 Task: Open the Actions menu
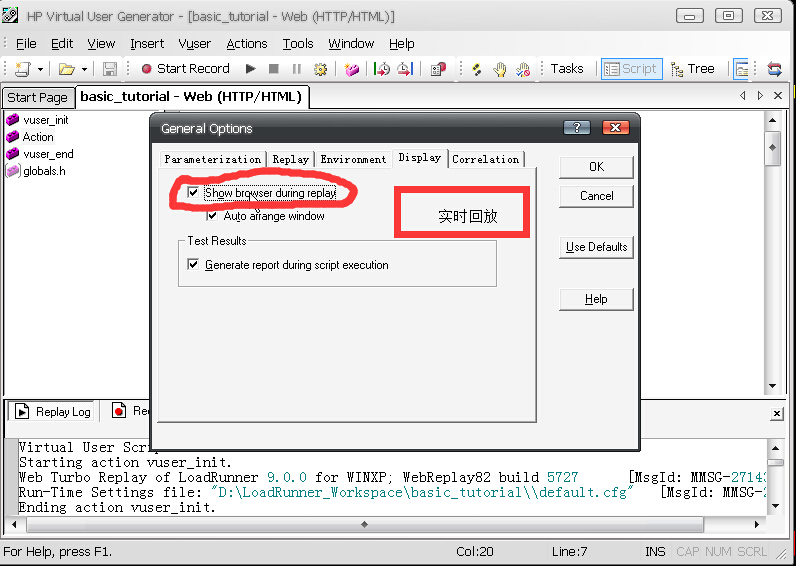pyautogui.click(x=247, y=44)
